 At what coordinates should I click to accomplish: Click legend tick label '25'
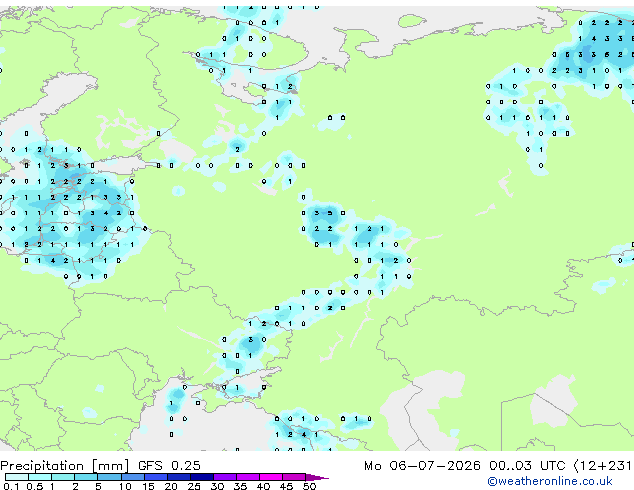click(194, 486)
